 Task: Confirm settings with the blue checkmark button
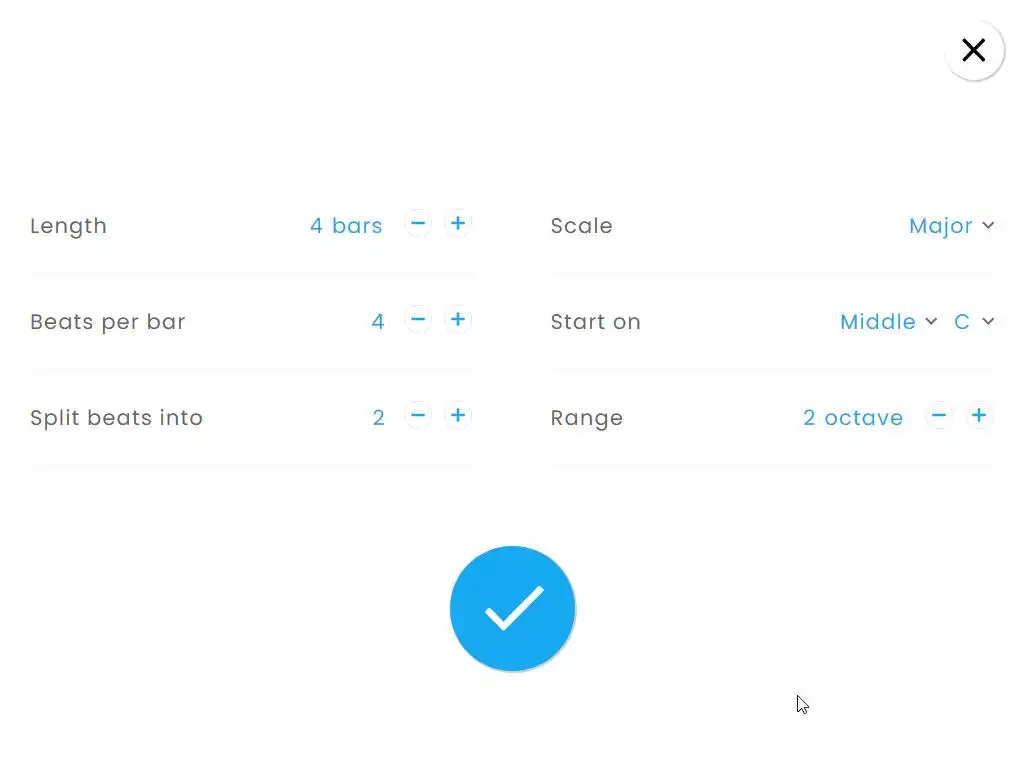(513, 609)
